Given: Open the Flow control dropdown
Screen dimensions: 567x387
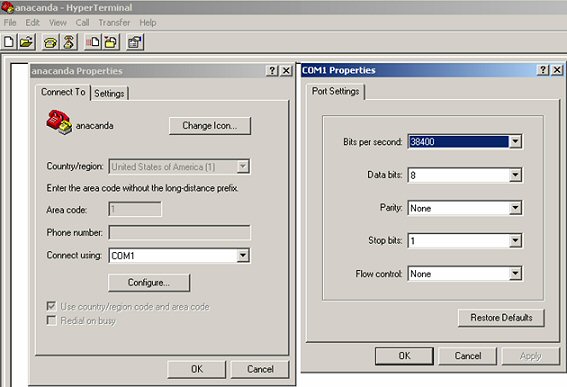Looking at the screenshot, I should (515, 273).
